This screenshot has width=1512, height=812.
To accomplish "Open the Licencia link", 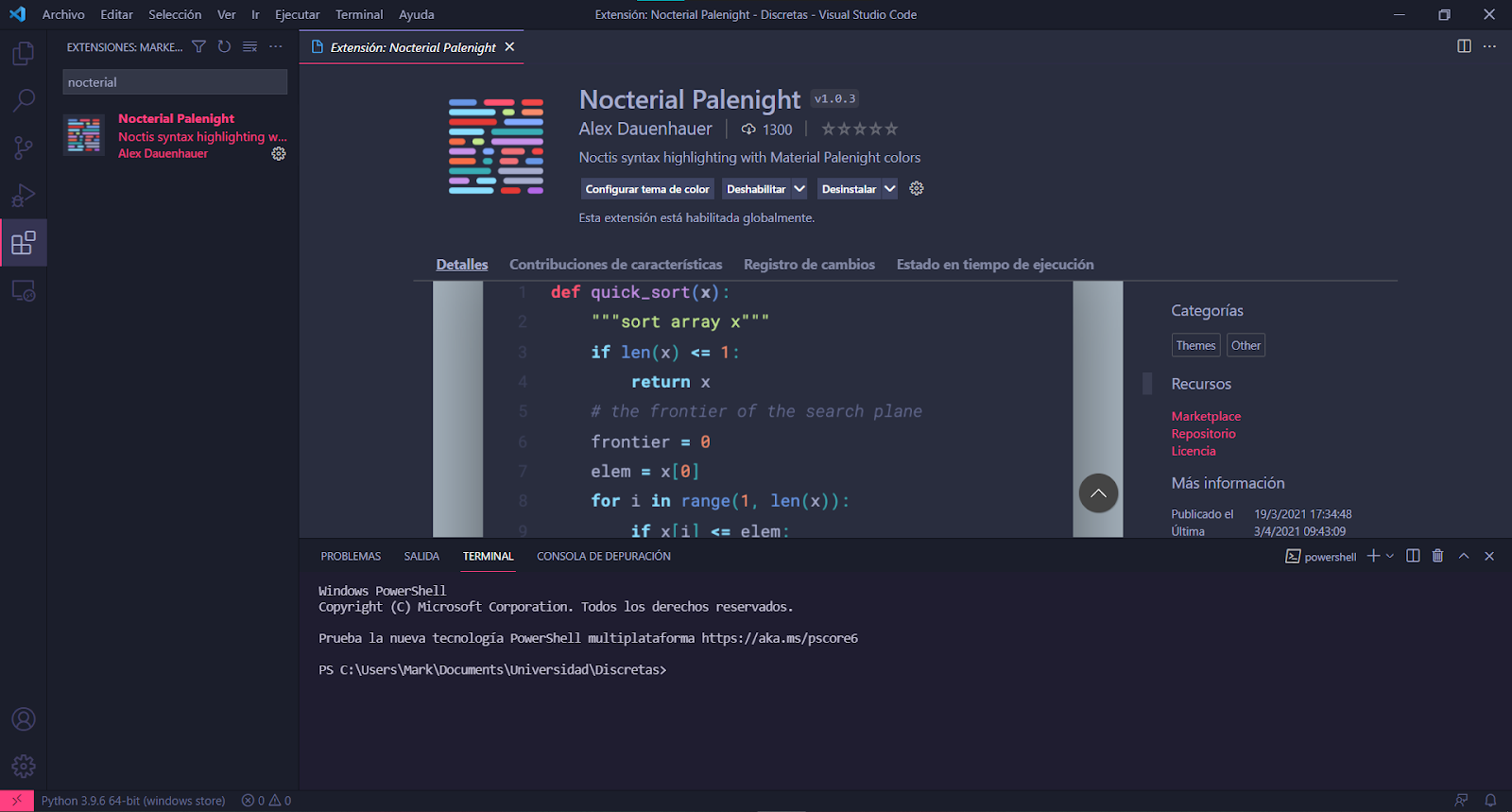I will 1194,451.
